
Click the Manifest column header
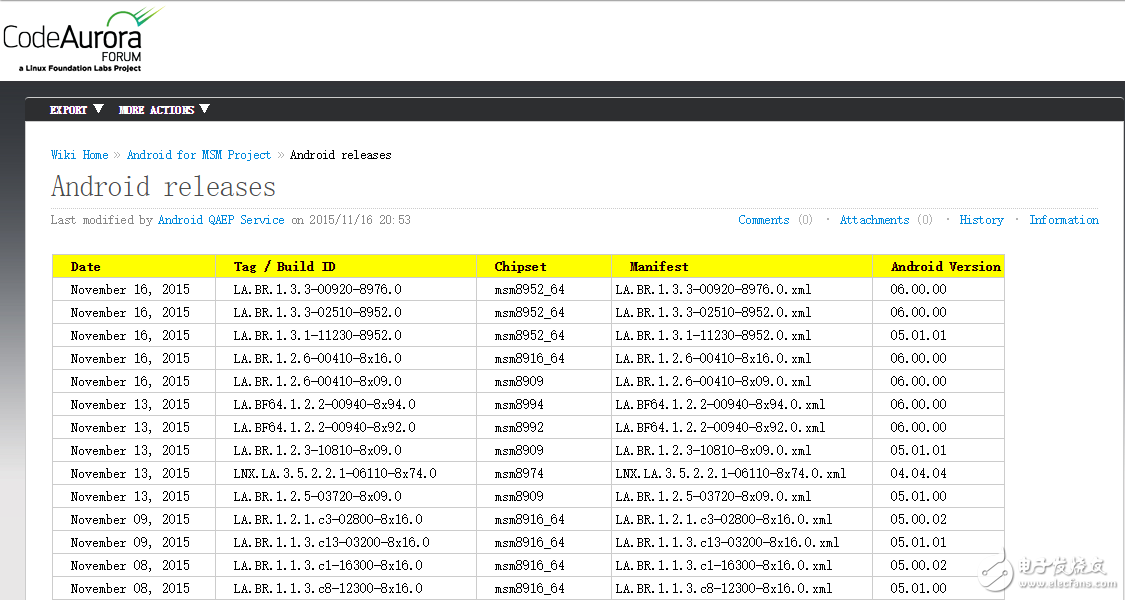click(658, 267)
